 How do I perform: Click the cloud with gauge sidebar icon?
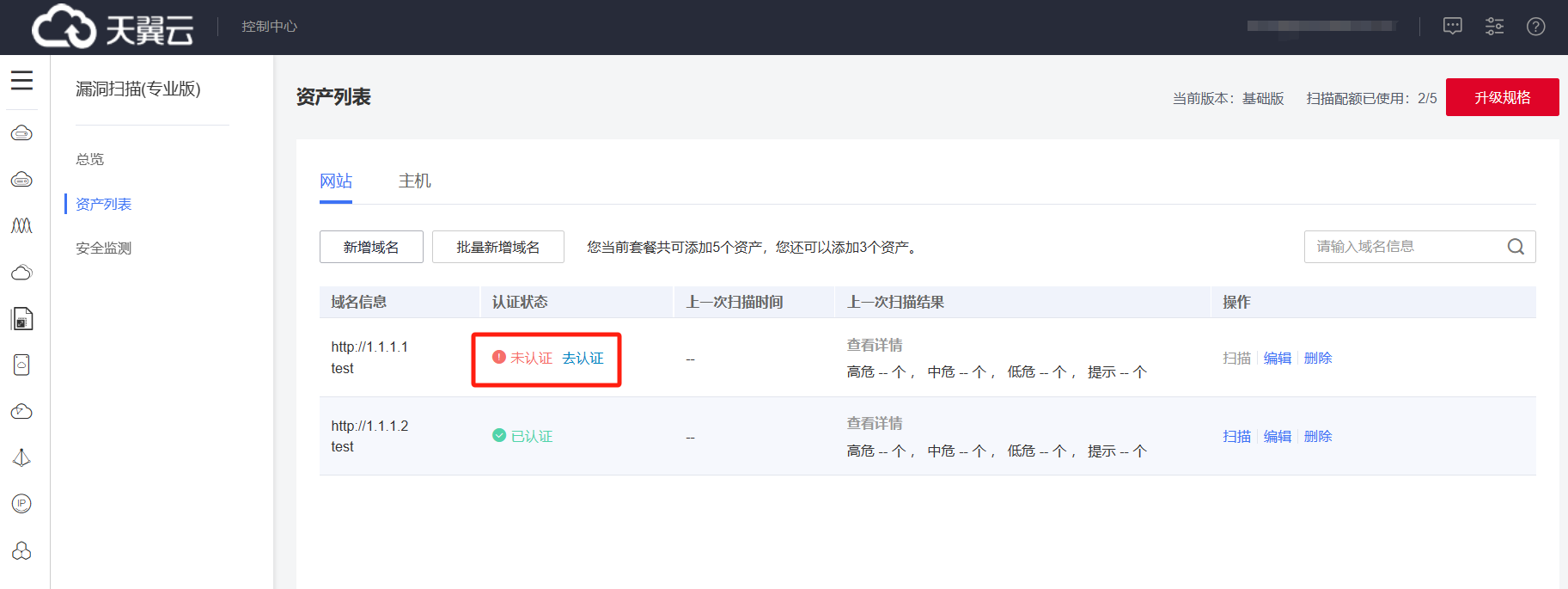pos(21,411)
